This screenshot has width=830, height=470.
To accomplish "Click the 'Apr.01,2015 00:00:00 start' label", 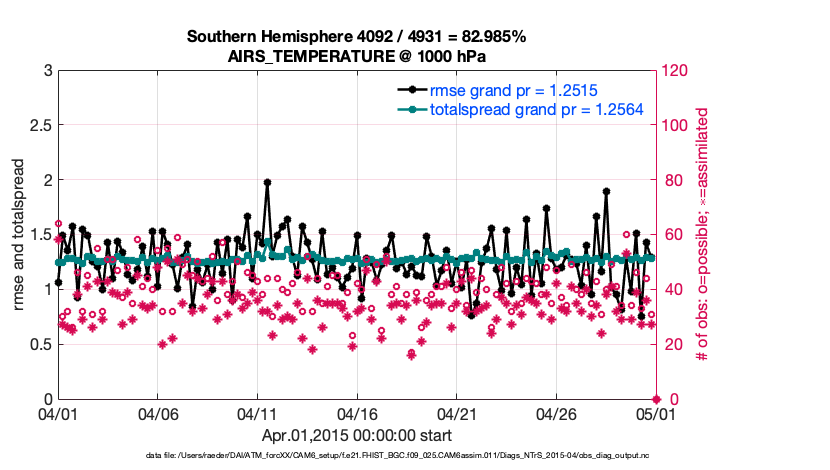I will [x=356, y=435].
